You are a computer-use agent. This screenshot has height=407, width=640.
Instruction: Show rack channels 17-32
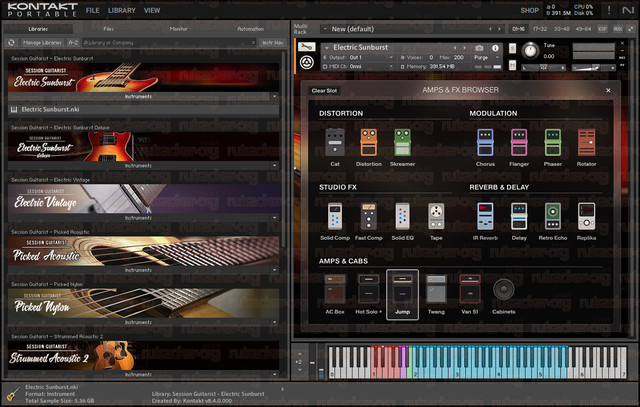(540, 29)
